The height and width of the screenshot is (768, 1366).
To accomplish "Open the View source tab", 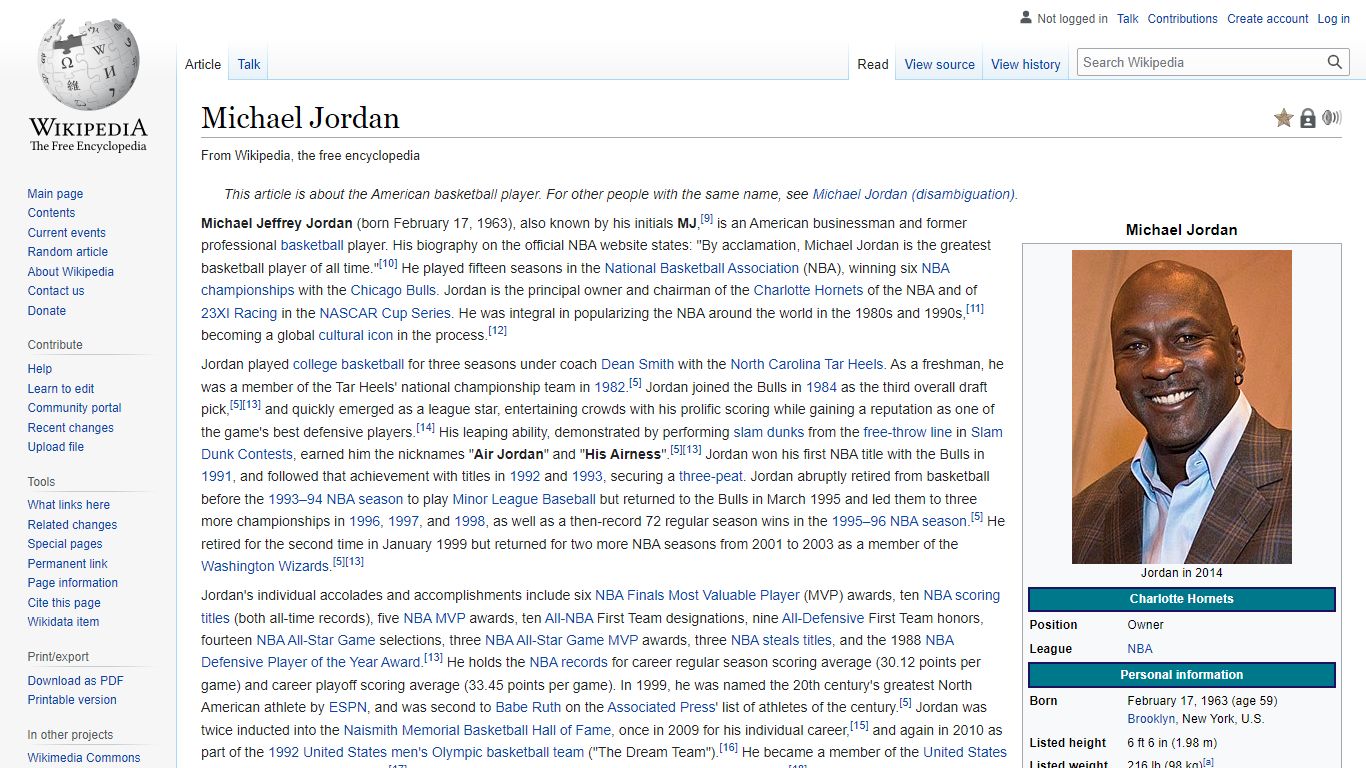I will (x=940, y=64).
